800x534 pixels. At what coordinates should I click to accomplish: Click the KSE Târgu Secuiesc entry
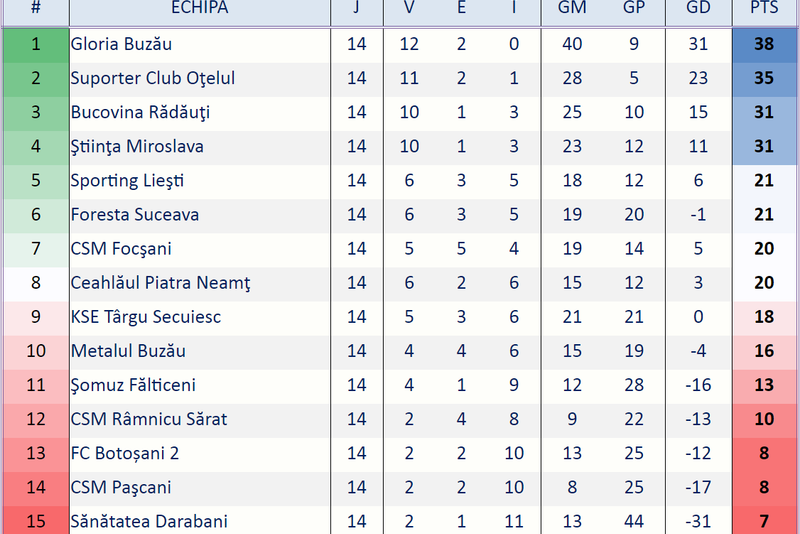pos(146,317)
